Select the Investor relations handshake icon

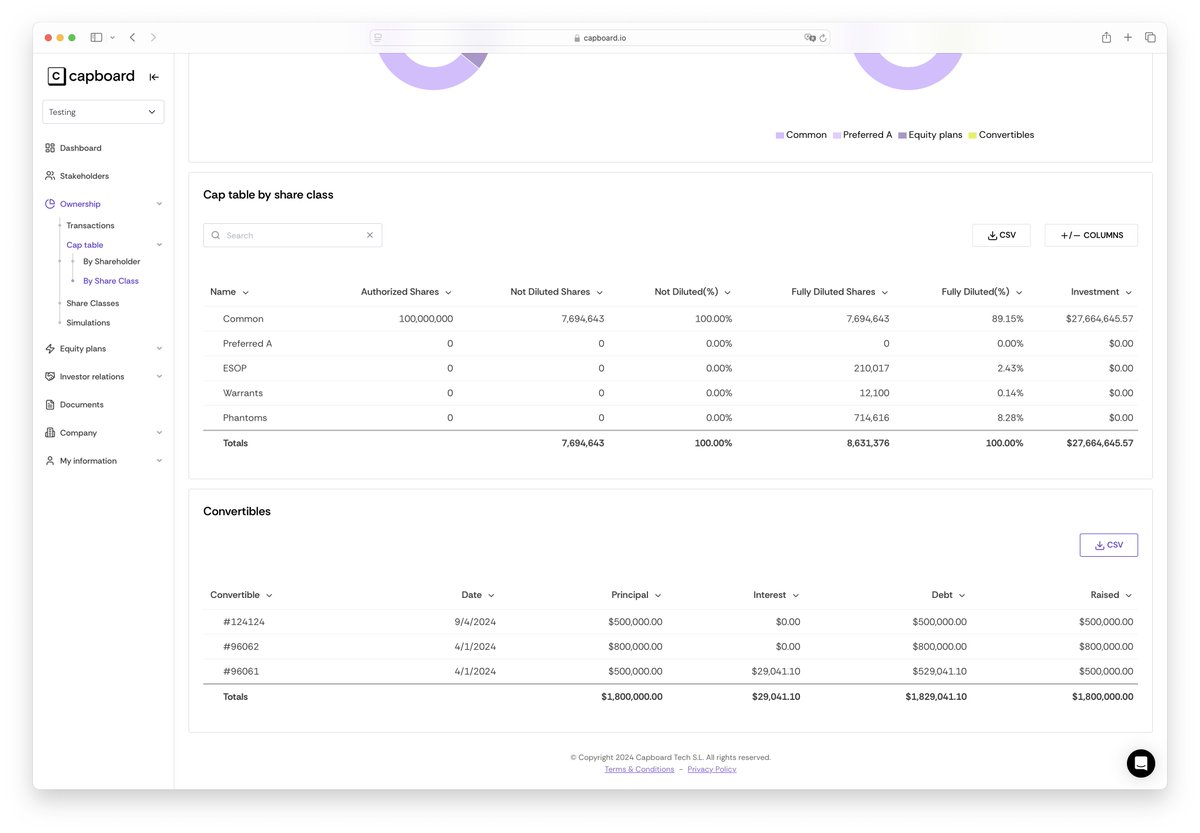click(x=48, y=376)
